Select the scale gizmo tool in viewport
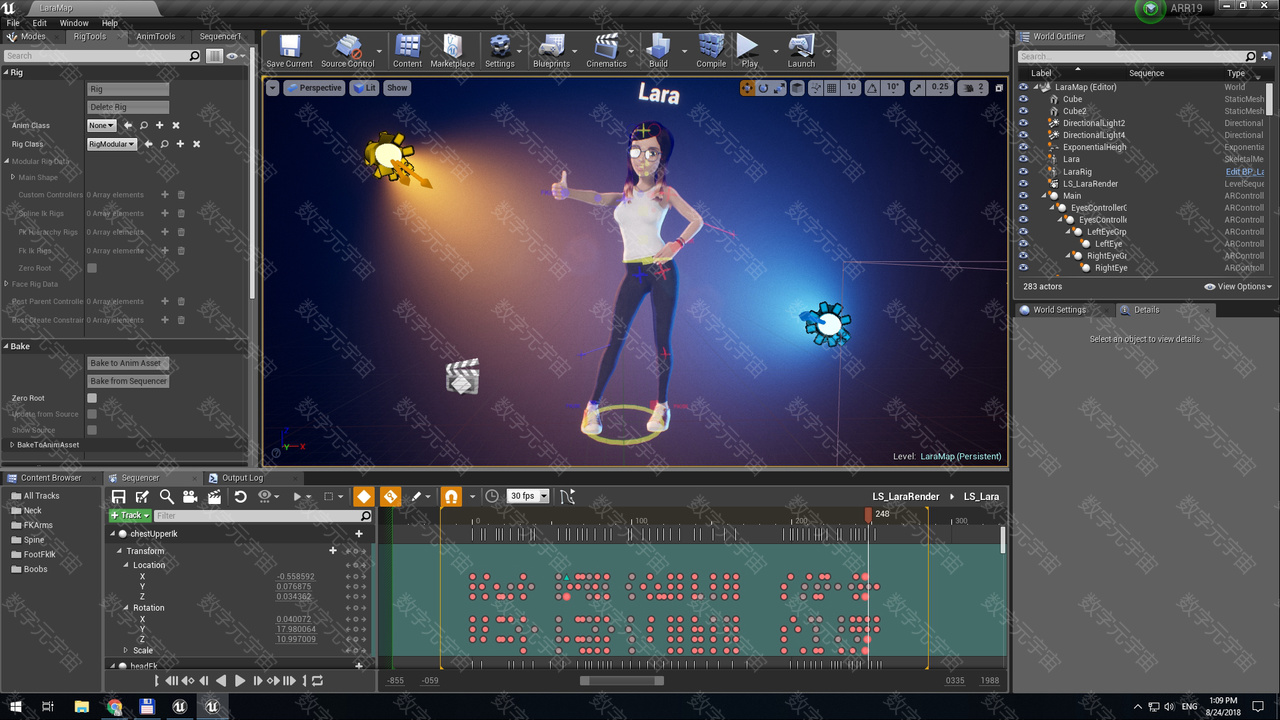Image resolution: width=1280 pixels, height=720 pixels. coord(778,88)
